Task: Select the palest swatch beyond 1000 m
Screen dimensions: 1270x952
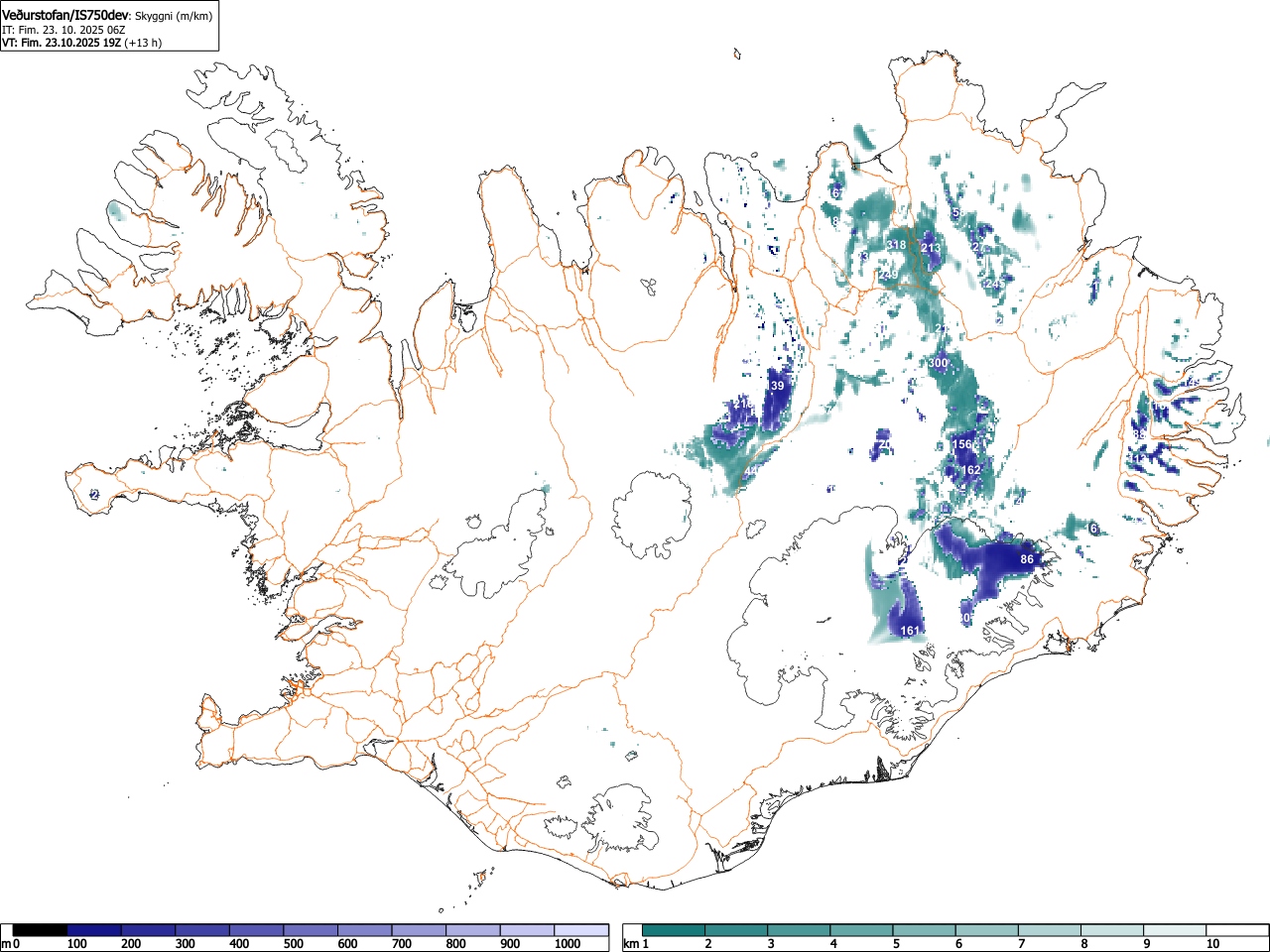Action: (581, 930)
